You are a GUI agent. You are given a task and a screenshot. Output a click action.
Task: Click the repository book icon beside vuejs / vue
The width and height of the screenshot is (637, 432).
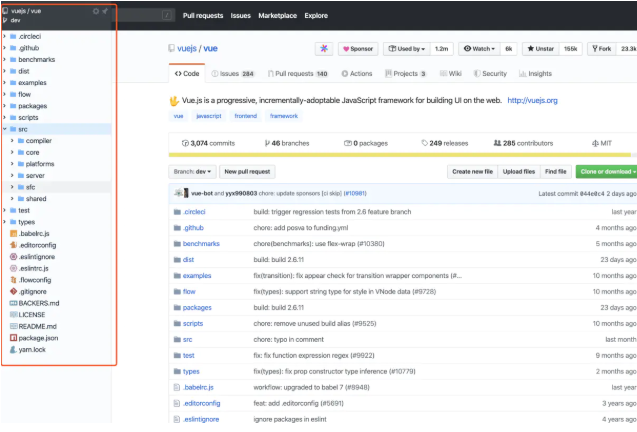point(172,48)
